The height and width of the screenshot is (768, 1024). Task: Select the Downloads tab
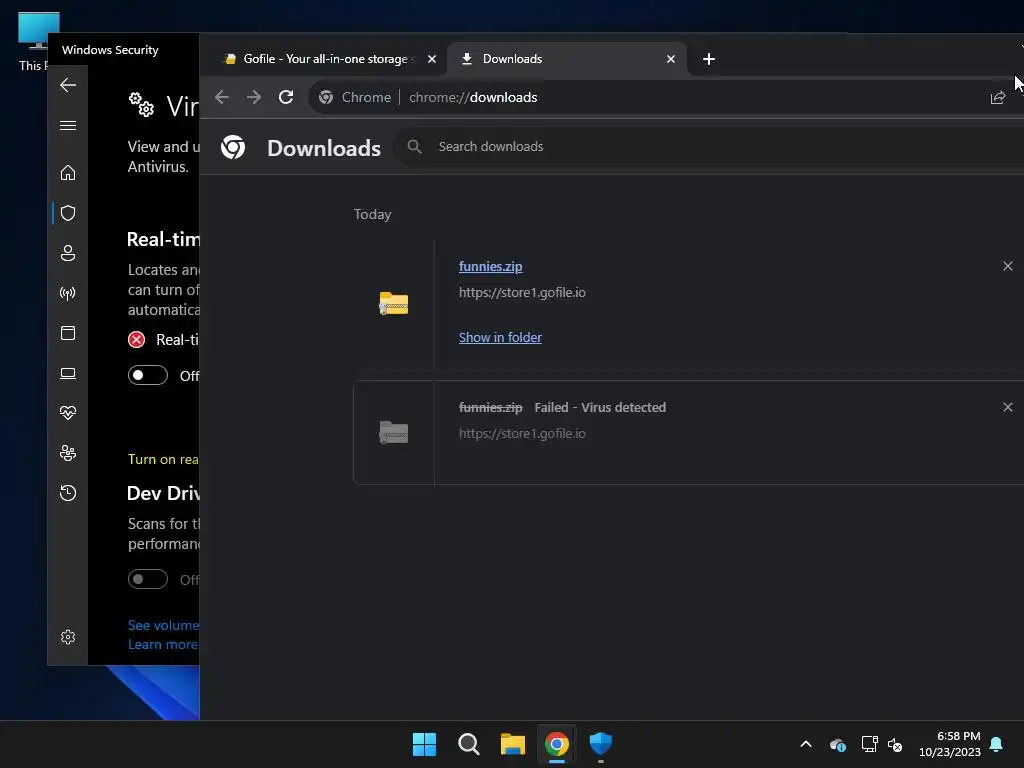[567, 59]
